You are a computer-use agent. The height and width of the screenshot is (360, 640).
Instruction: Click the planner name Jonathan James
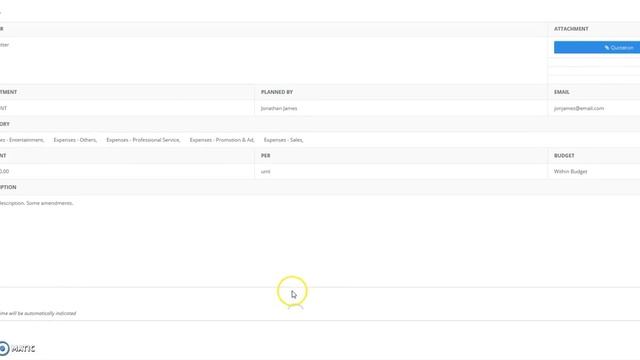tap(279, 108)
